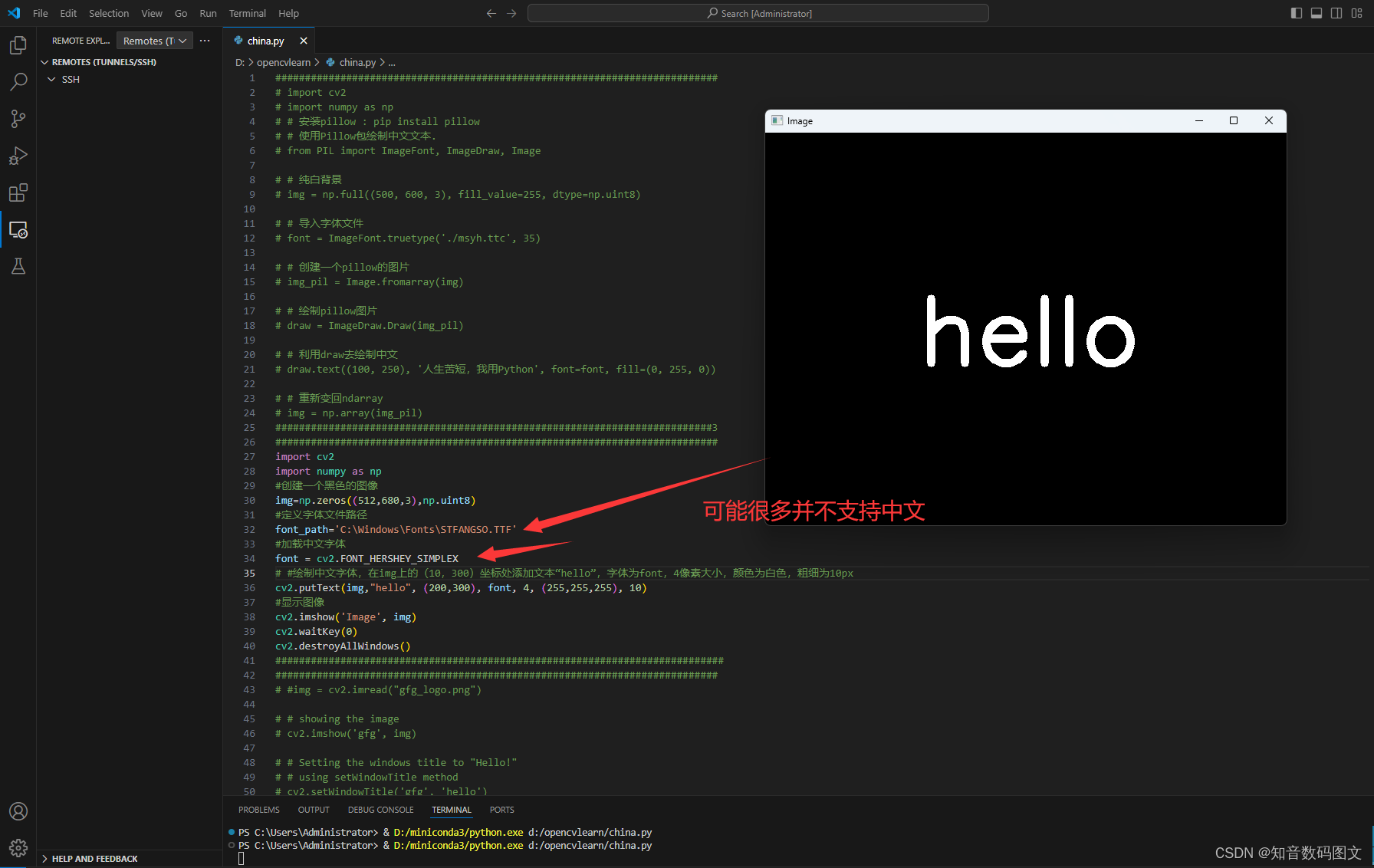Open the Source Control view
Screen dimensions: 1374x868
coord(18,118)
